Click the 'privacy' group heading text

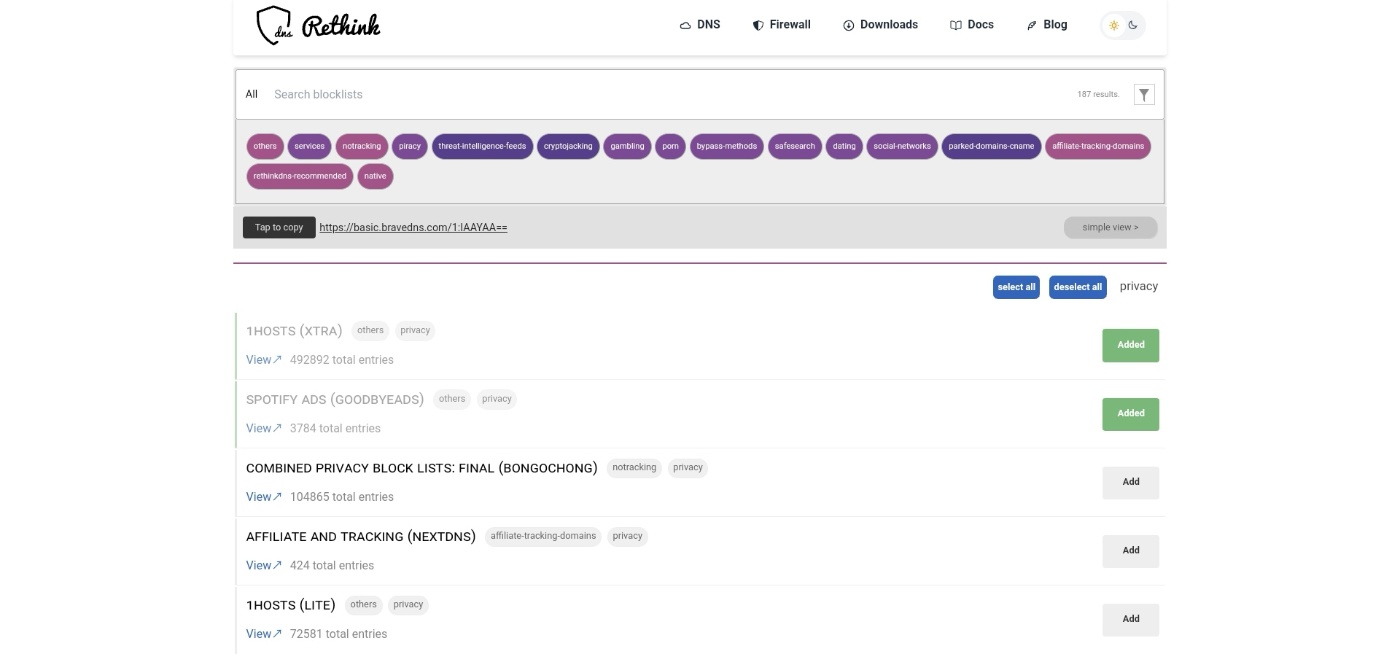click(1139, 286)
